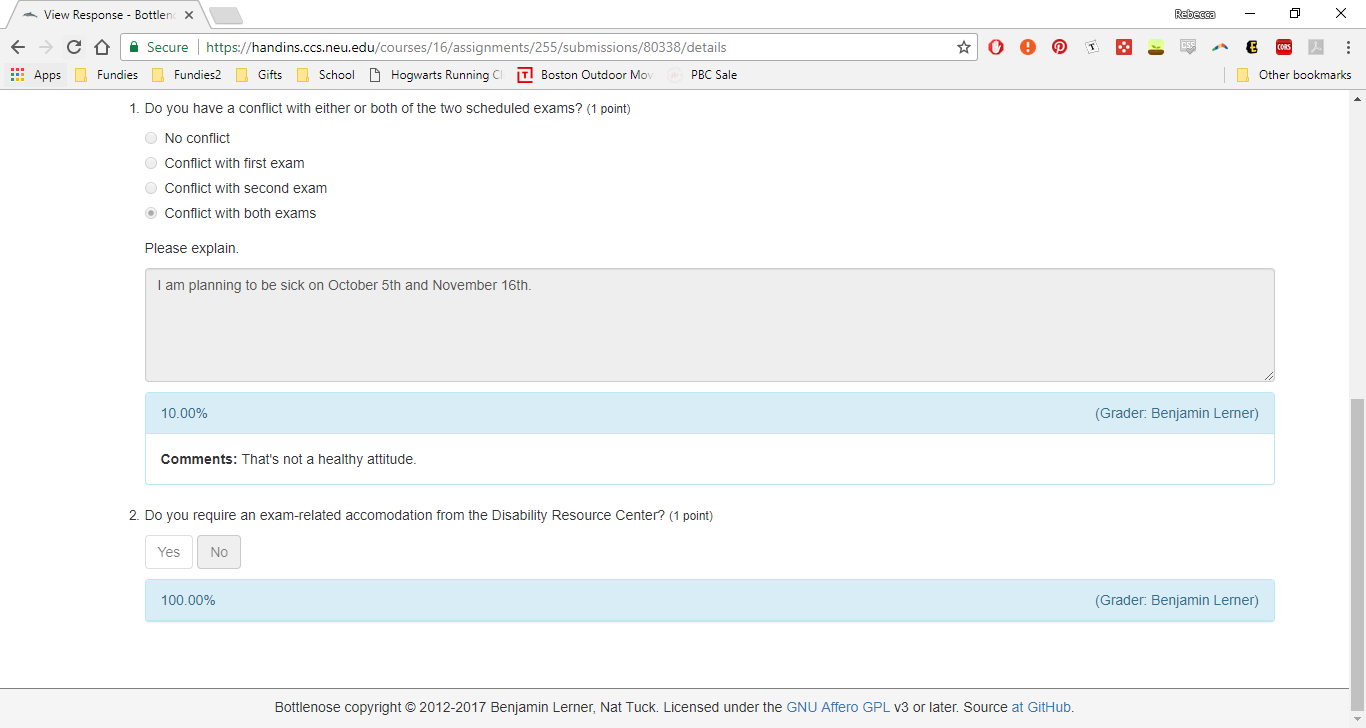Bookmark this page with the star
1366x728 pixels.
(964, 47)
